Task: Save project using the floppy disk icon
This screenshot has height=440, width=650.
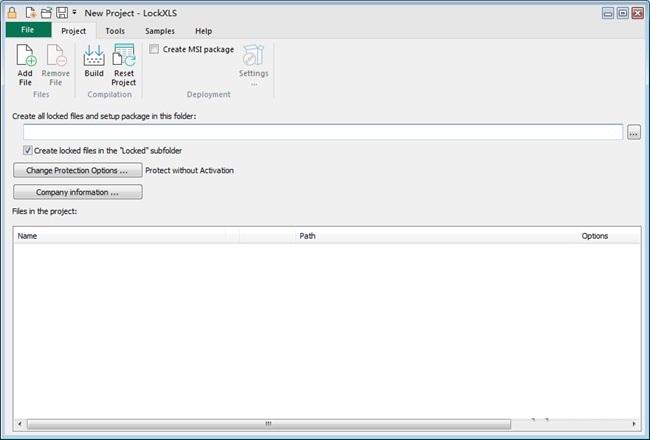Action: 62,12
